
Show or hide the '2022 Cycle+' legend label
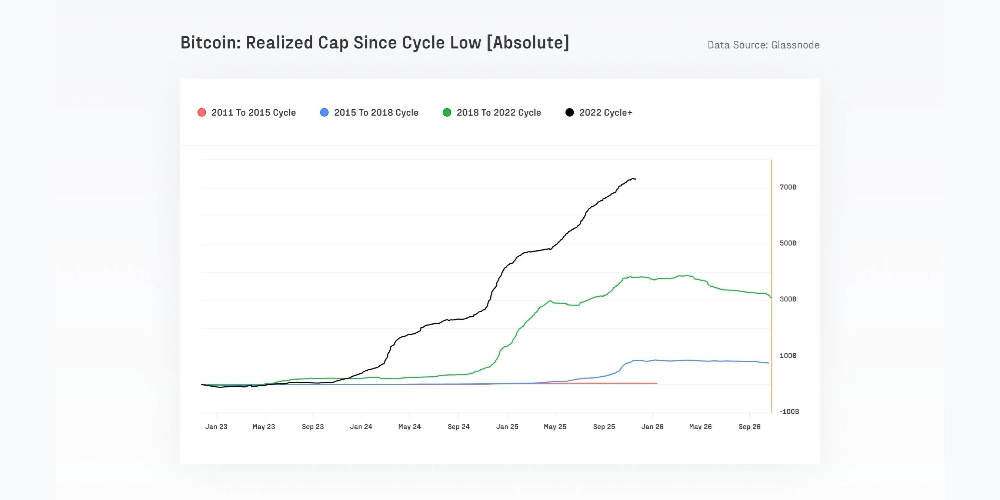coord(606,113)
